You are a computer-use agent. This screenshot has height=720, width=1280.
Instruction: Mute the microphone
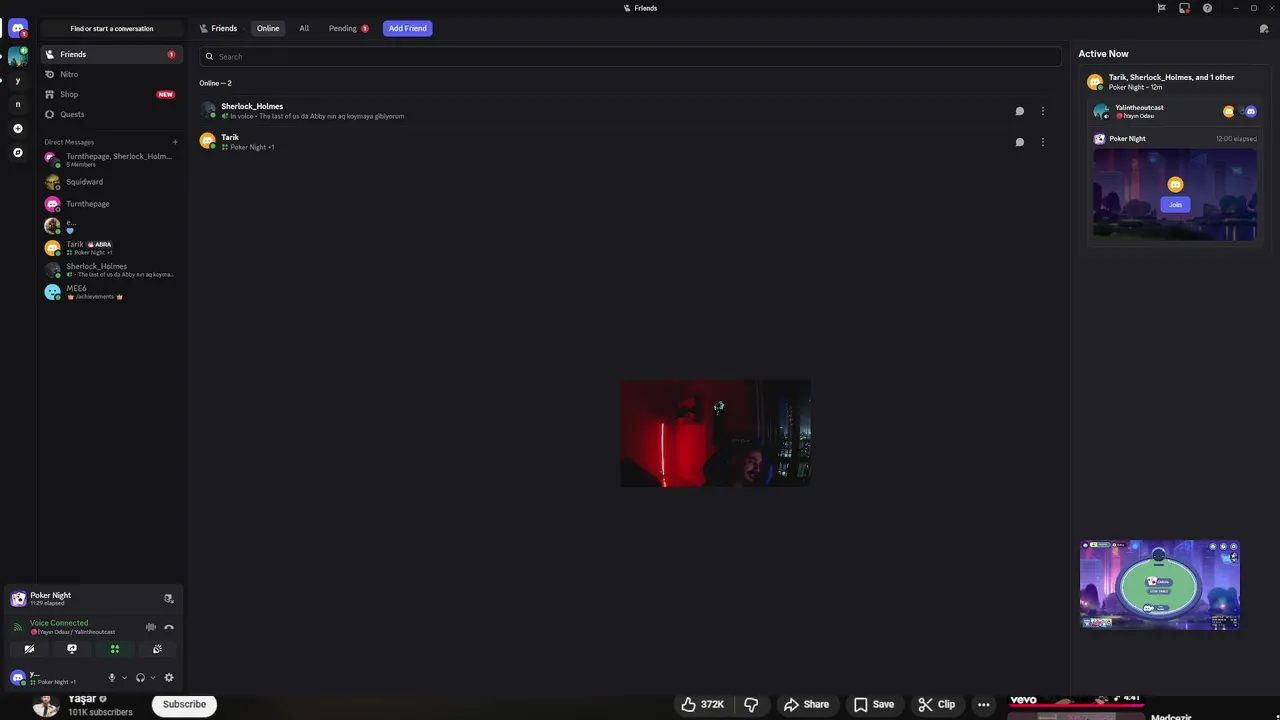click(x=112, y=677)
